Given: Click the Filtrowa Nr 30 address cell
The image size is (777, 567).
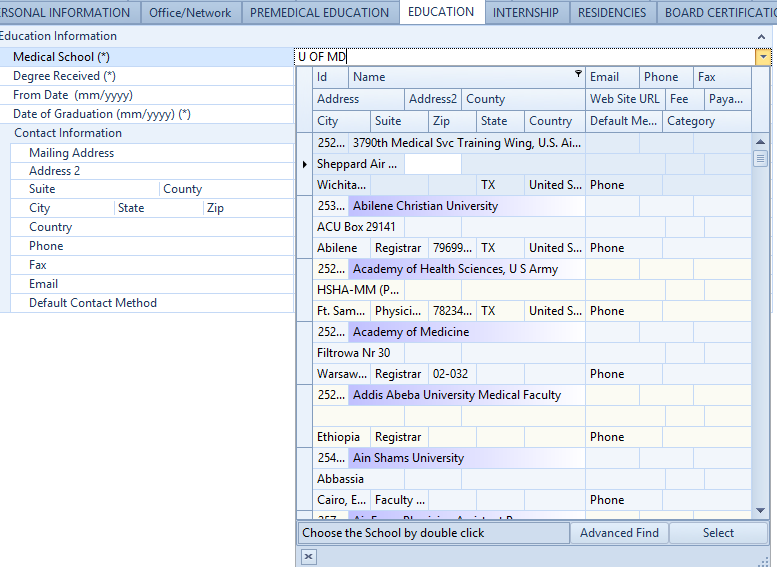Looking at the screenshot, I should click(x=358, y=353).
